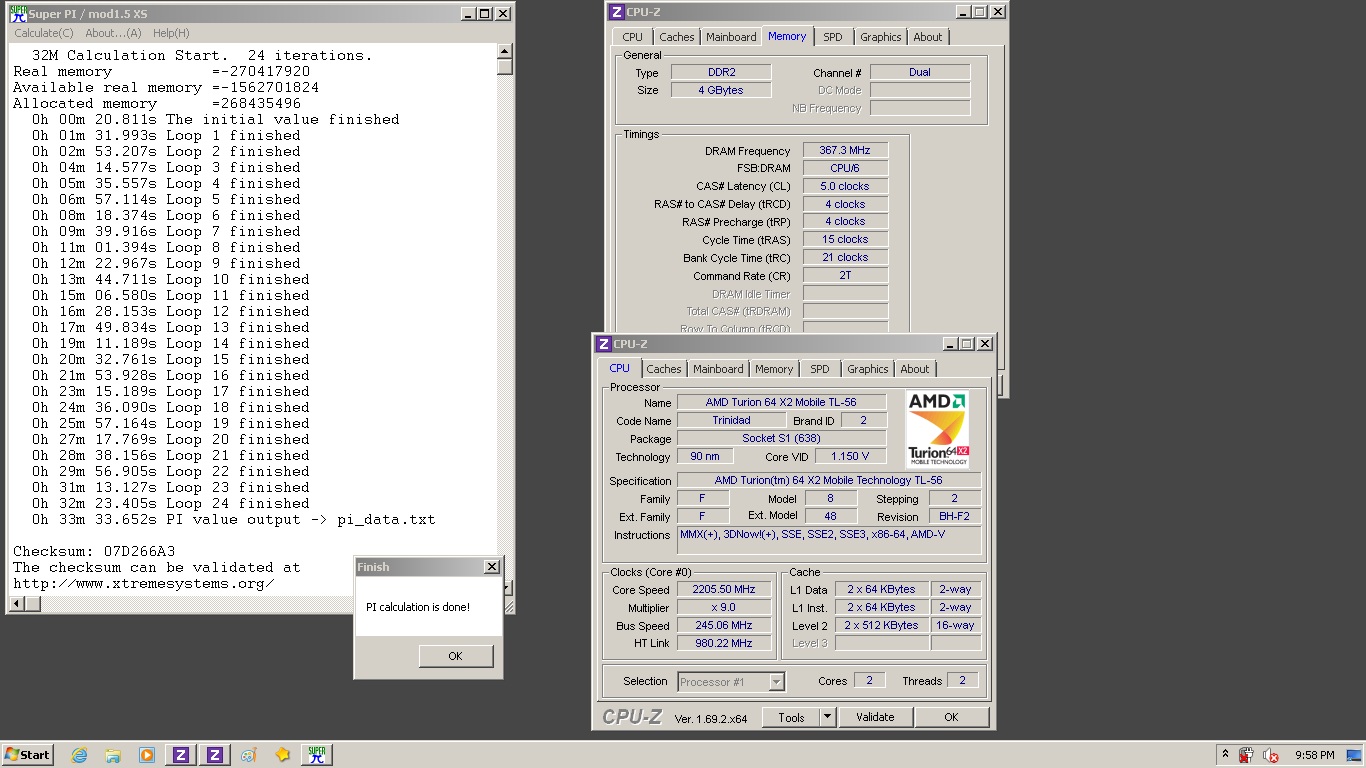1366x768 pixels.
Task: Click the PI value output pi_data.txt line
Action: click(233, 519)
